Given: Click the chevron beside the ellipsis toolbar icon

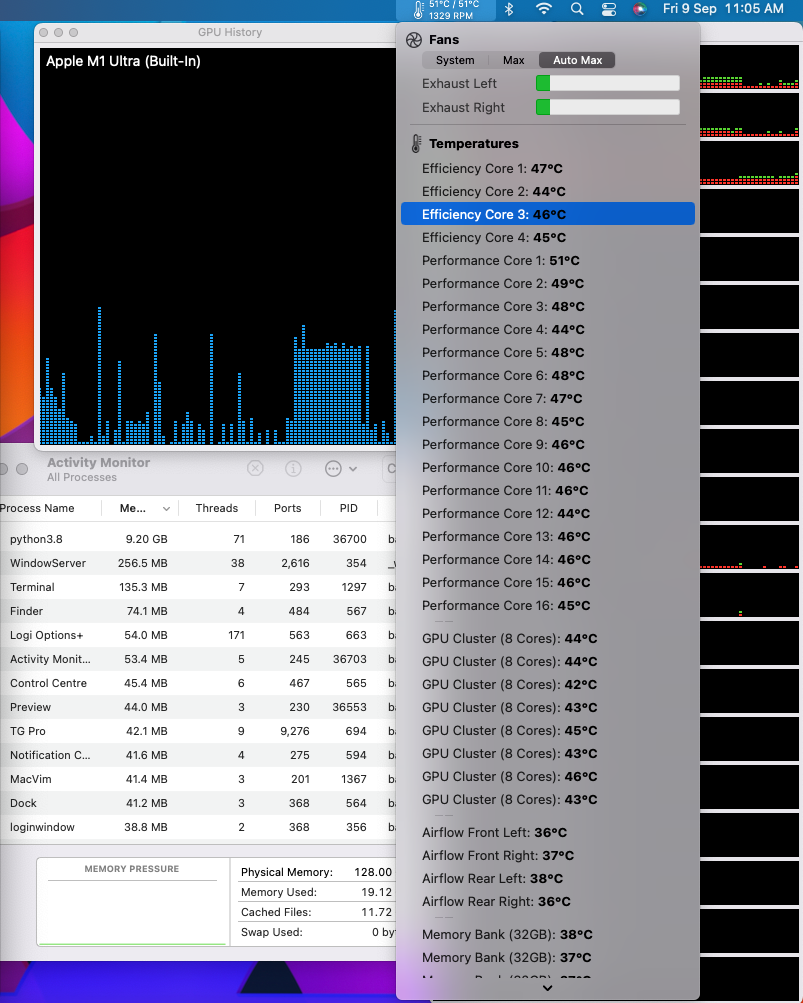Looking at the screenshot, I should [353, 469].
